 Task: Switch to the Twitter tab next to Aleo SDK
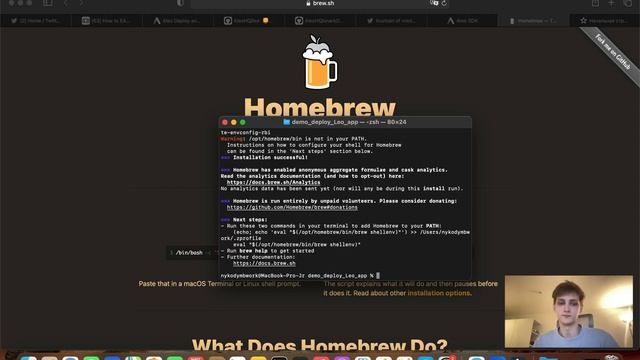[391, 20]
